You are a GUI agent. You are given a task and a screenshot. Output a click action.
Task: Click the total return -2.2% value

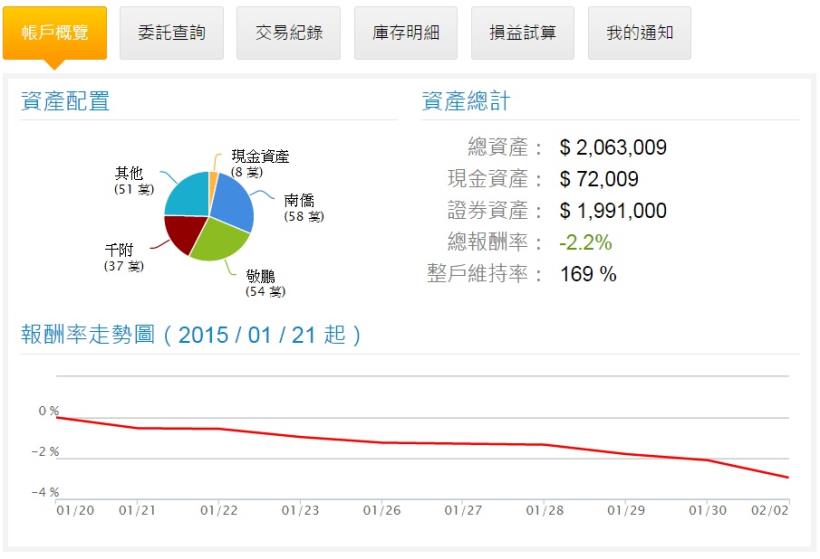(x=585, y=243)
